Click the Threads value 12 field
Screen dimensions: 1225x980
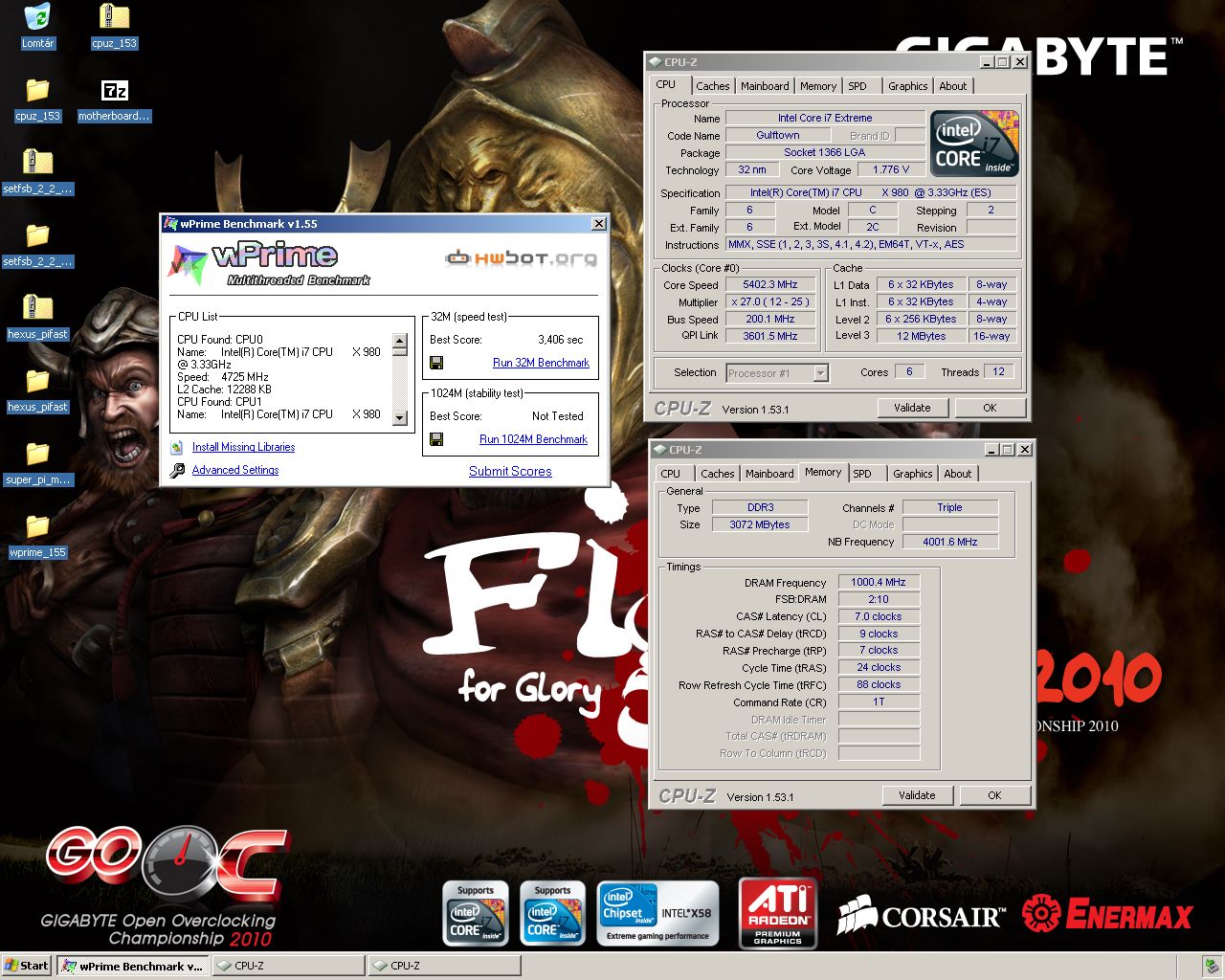pyautogui.click(x=998, y=372)
